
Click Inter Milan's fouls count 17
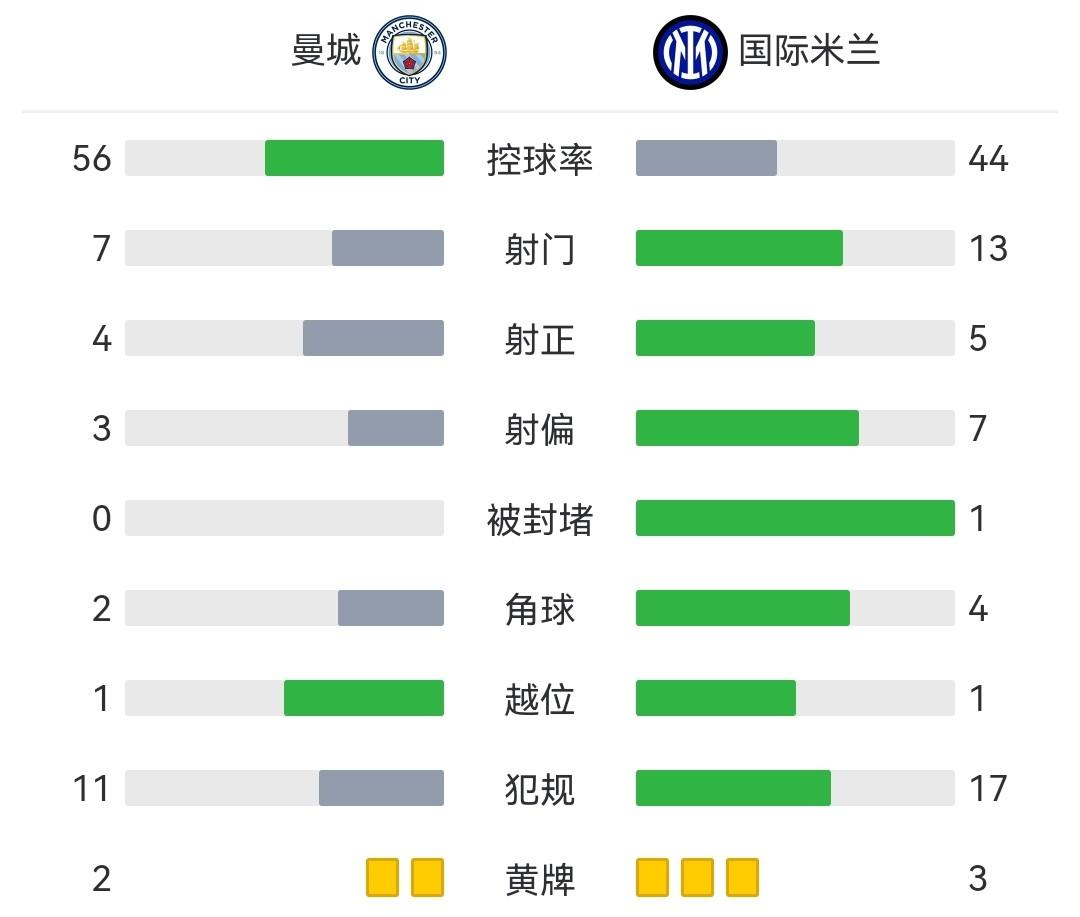tap(988, 789)
